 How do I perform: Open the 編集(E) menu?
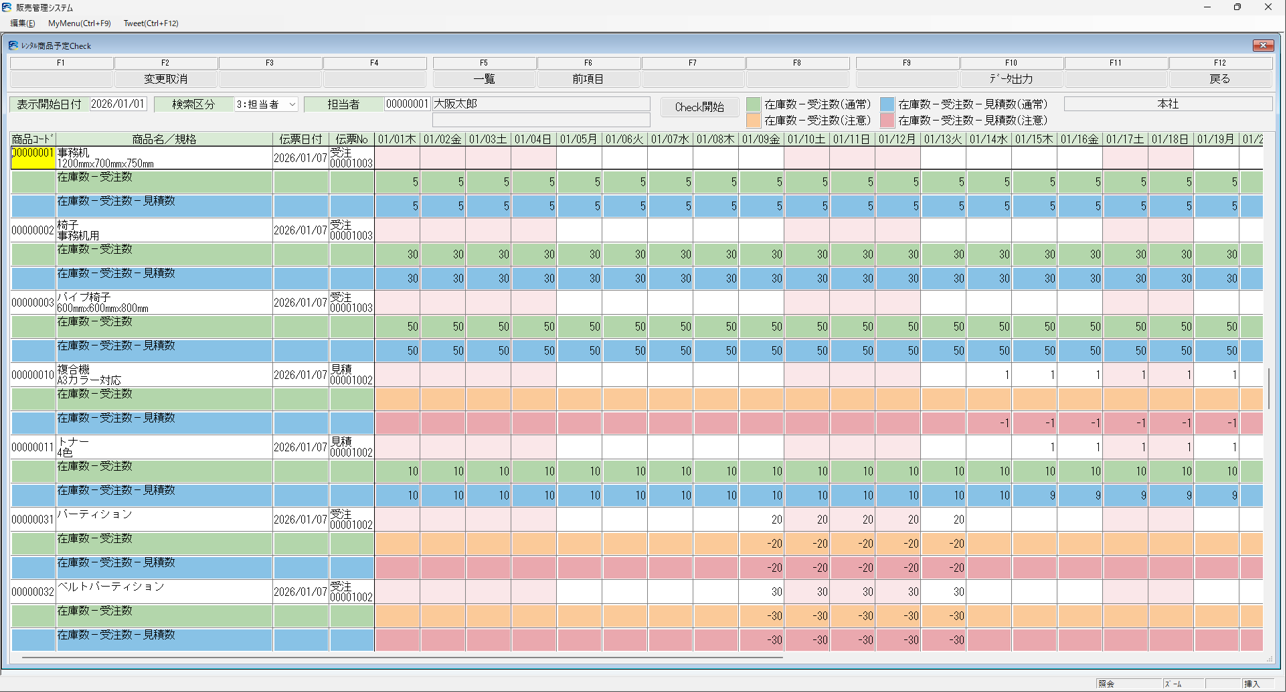22,23
